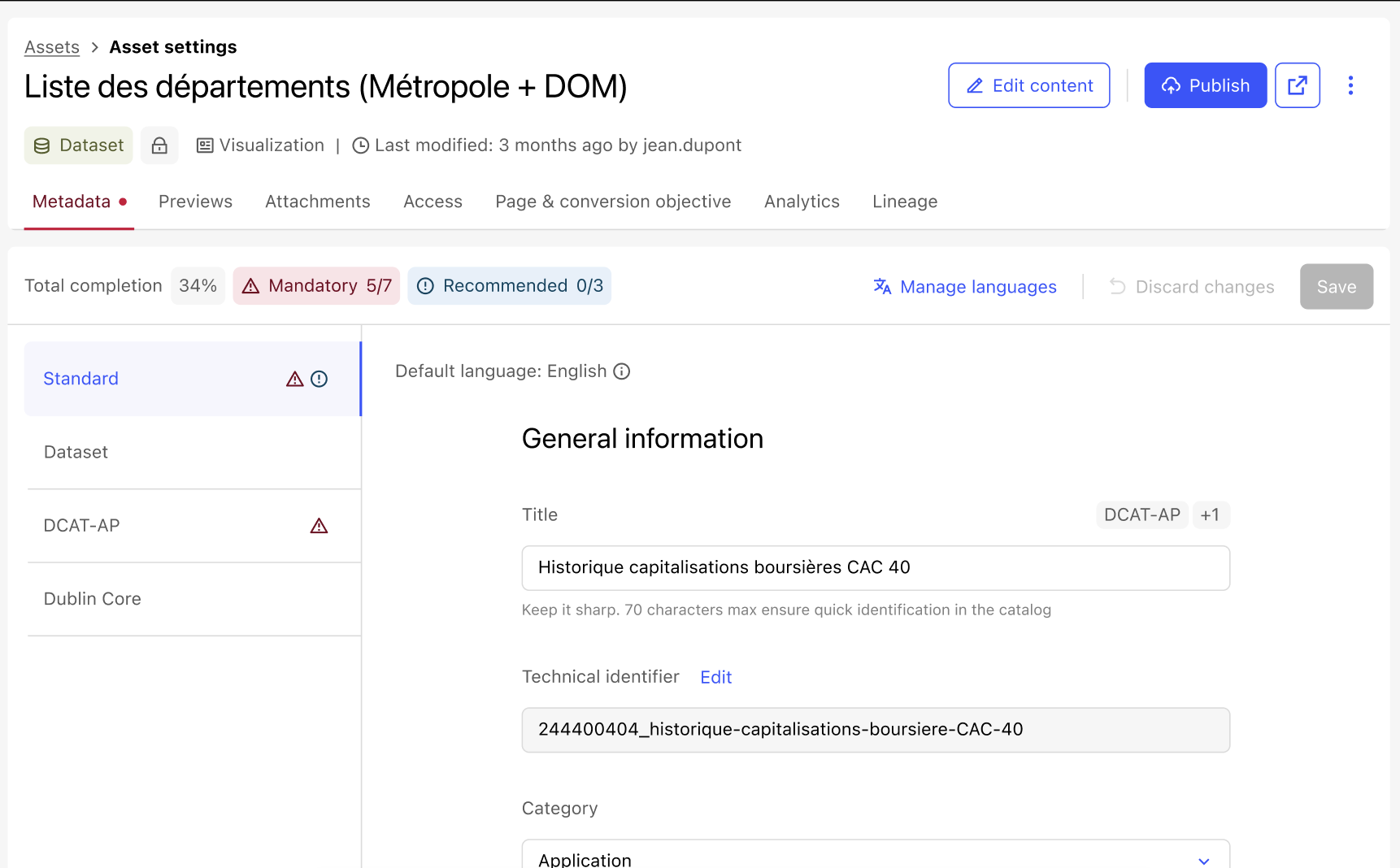
Task: Click the Dataset type badge
Action: [78, 145]
